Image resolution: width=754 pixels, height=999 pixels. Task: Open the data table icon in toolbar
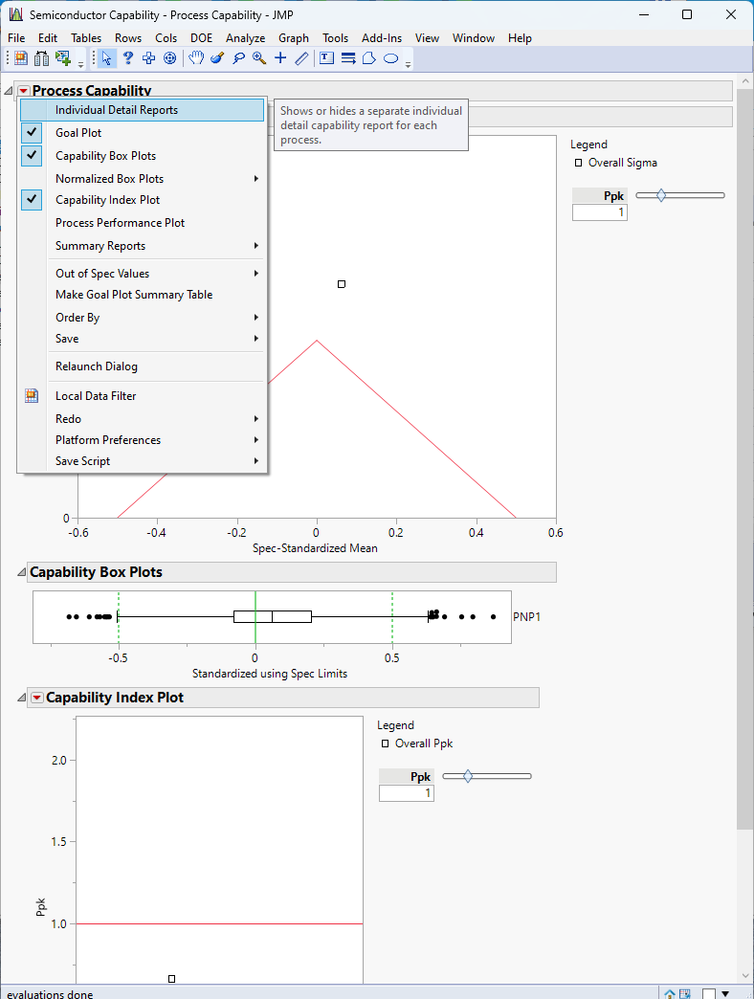point(21,59)
